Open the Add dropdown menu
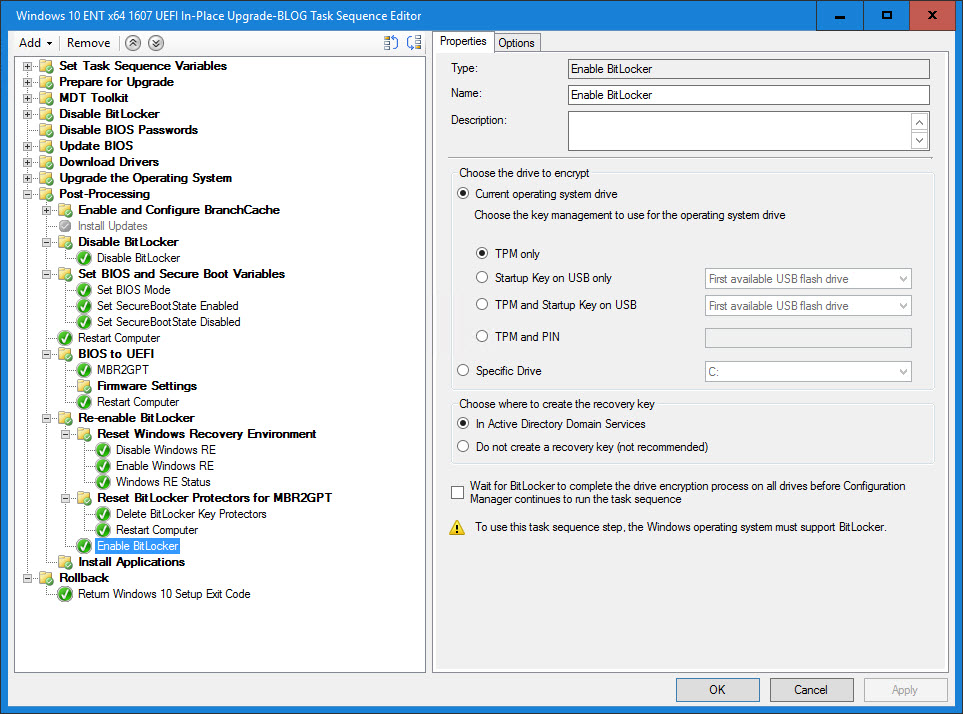Viewport: 963px width, 714px height. 36,43
